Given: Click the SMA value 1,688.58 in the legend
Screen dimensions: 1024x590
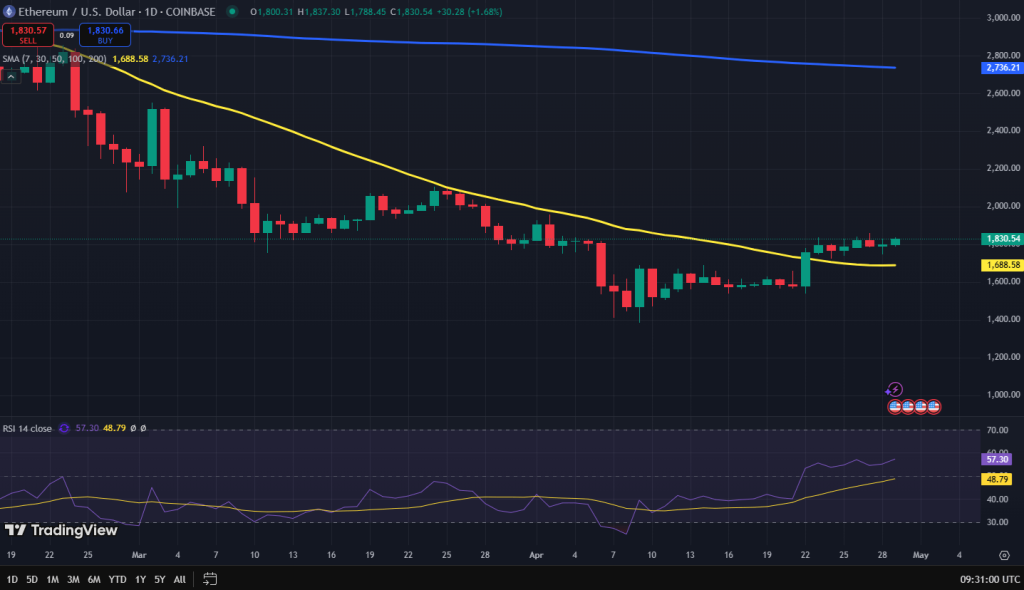Looking at the screenshot, I should click(130, 59).
